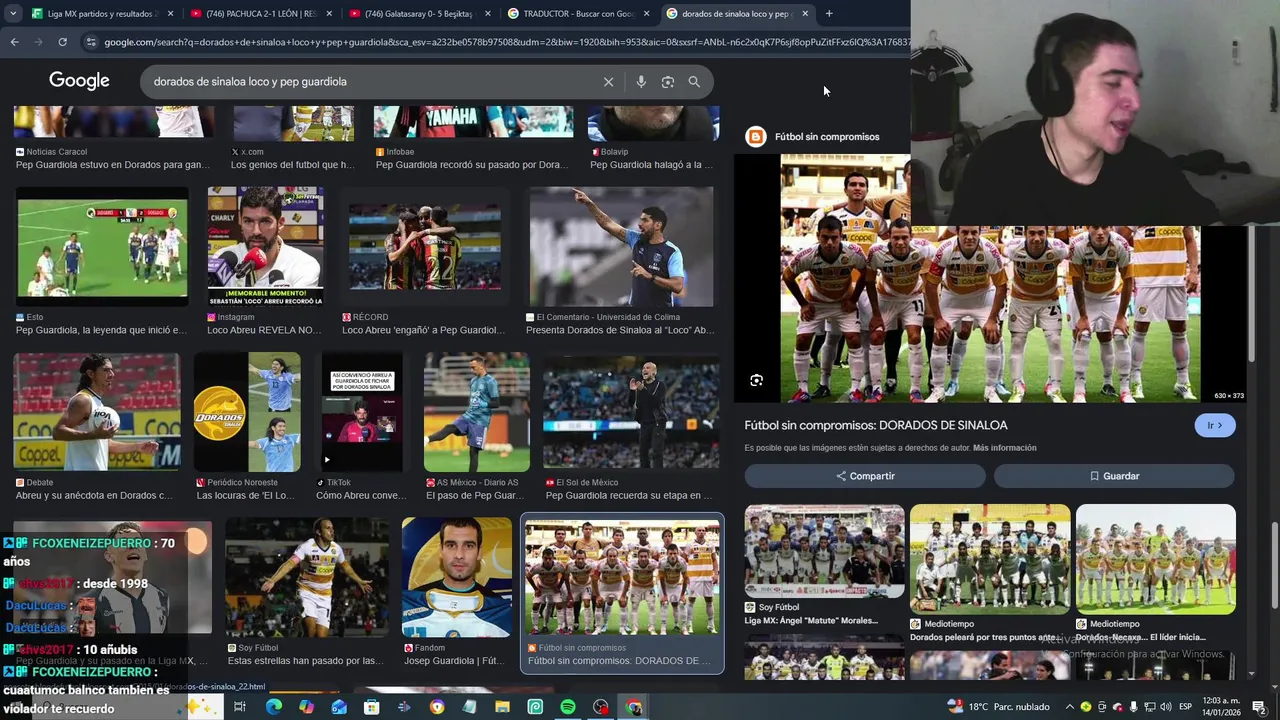Open the selected Fútbol sin compromisos result thumbnail
Viewport: 1280px width, 720px height.
click(622, 577)
